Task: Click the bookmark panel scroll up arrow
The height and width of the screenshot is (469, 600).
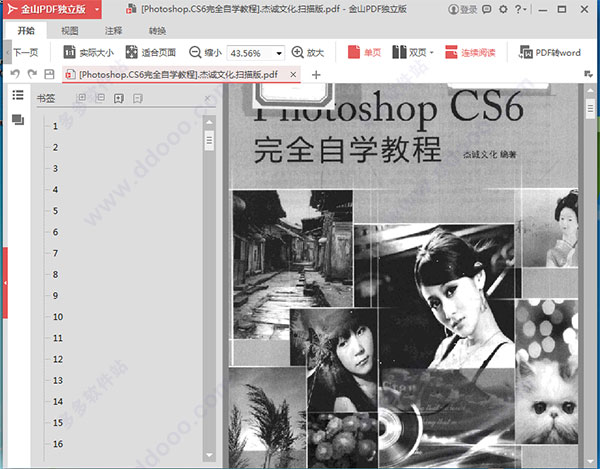Action: point(209,122)
